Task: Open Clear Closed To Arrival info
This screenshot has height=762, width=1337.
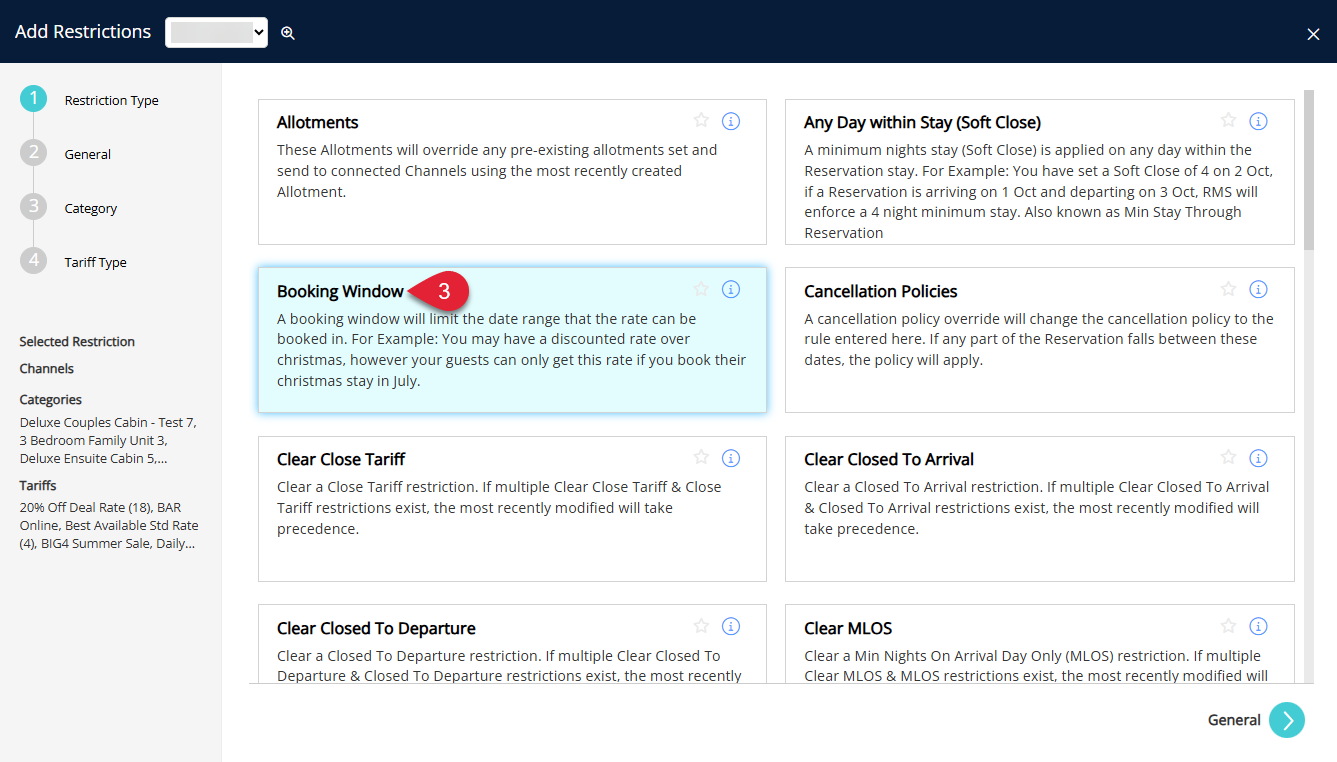Action: point(1259,458)
